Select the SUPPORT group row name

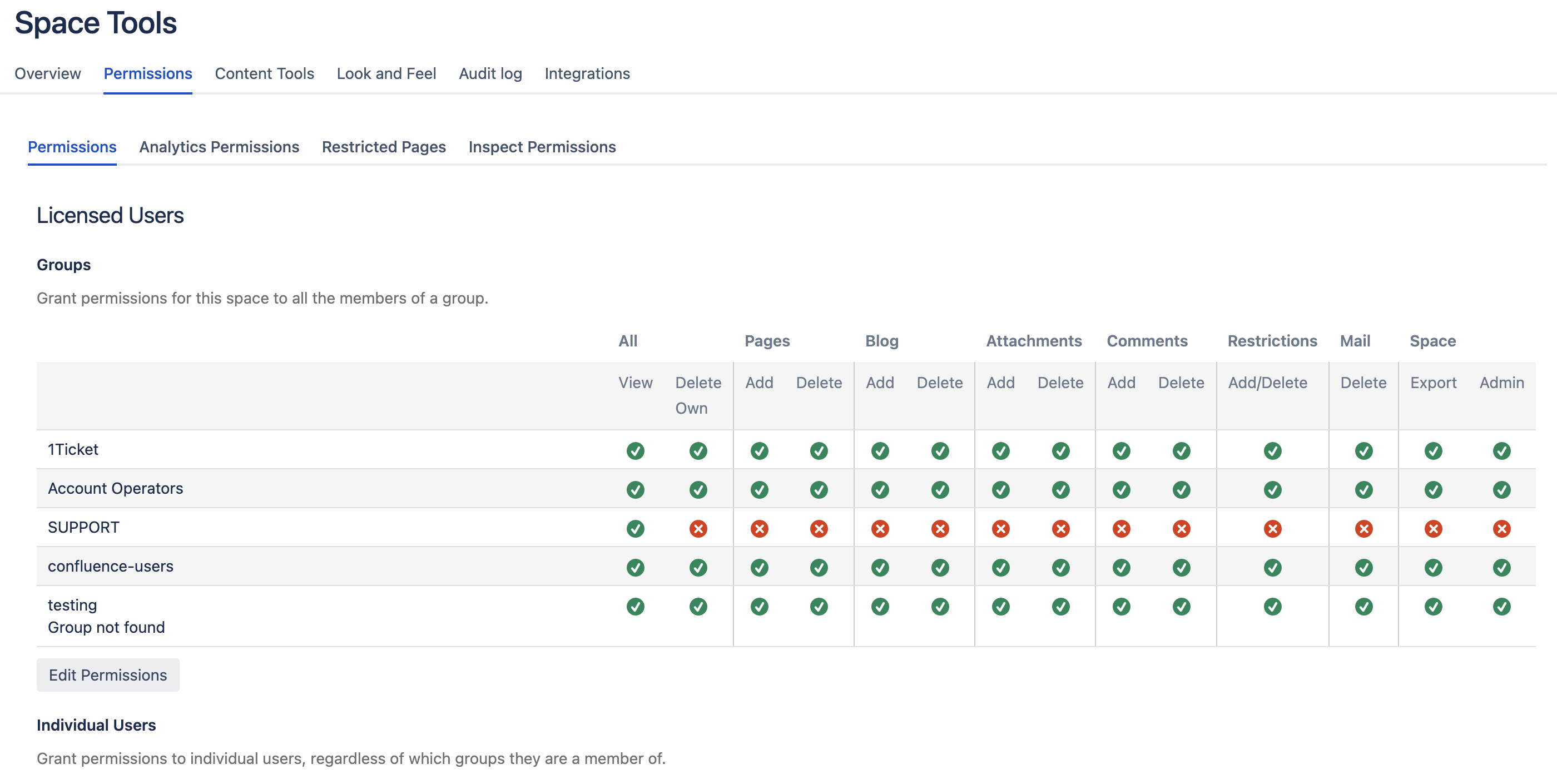[x=83, y=527]
